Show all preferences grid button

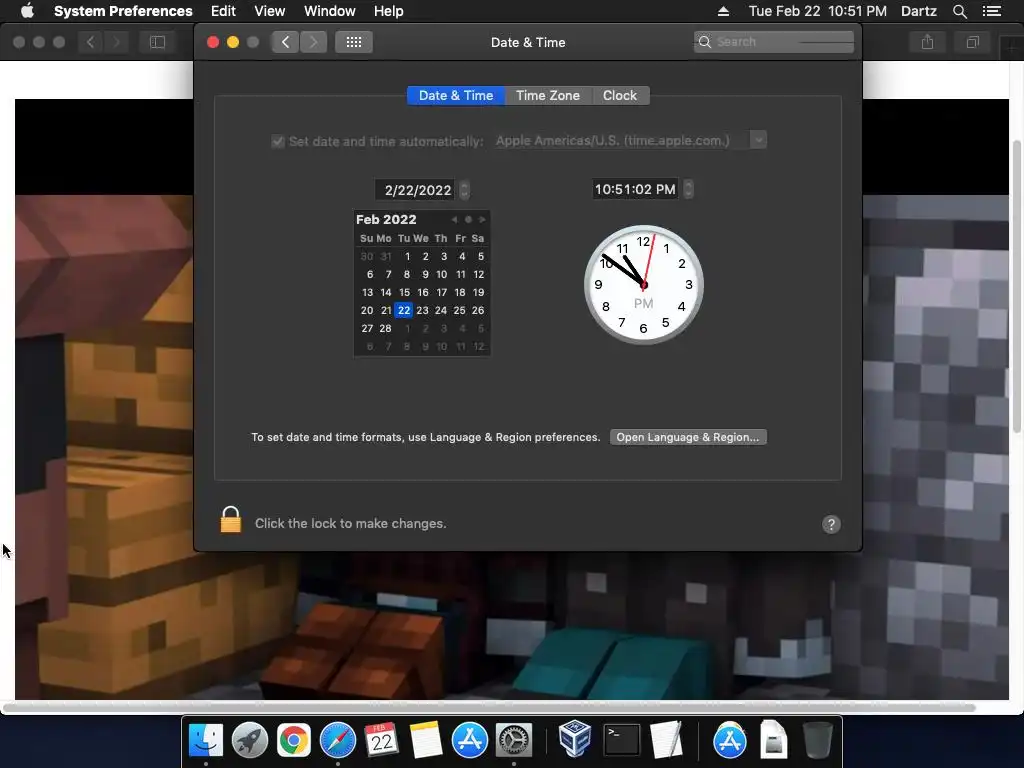pos(354,42)
